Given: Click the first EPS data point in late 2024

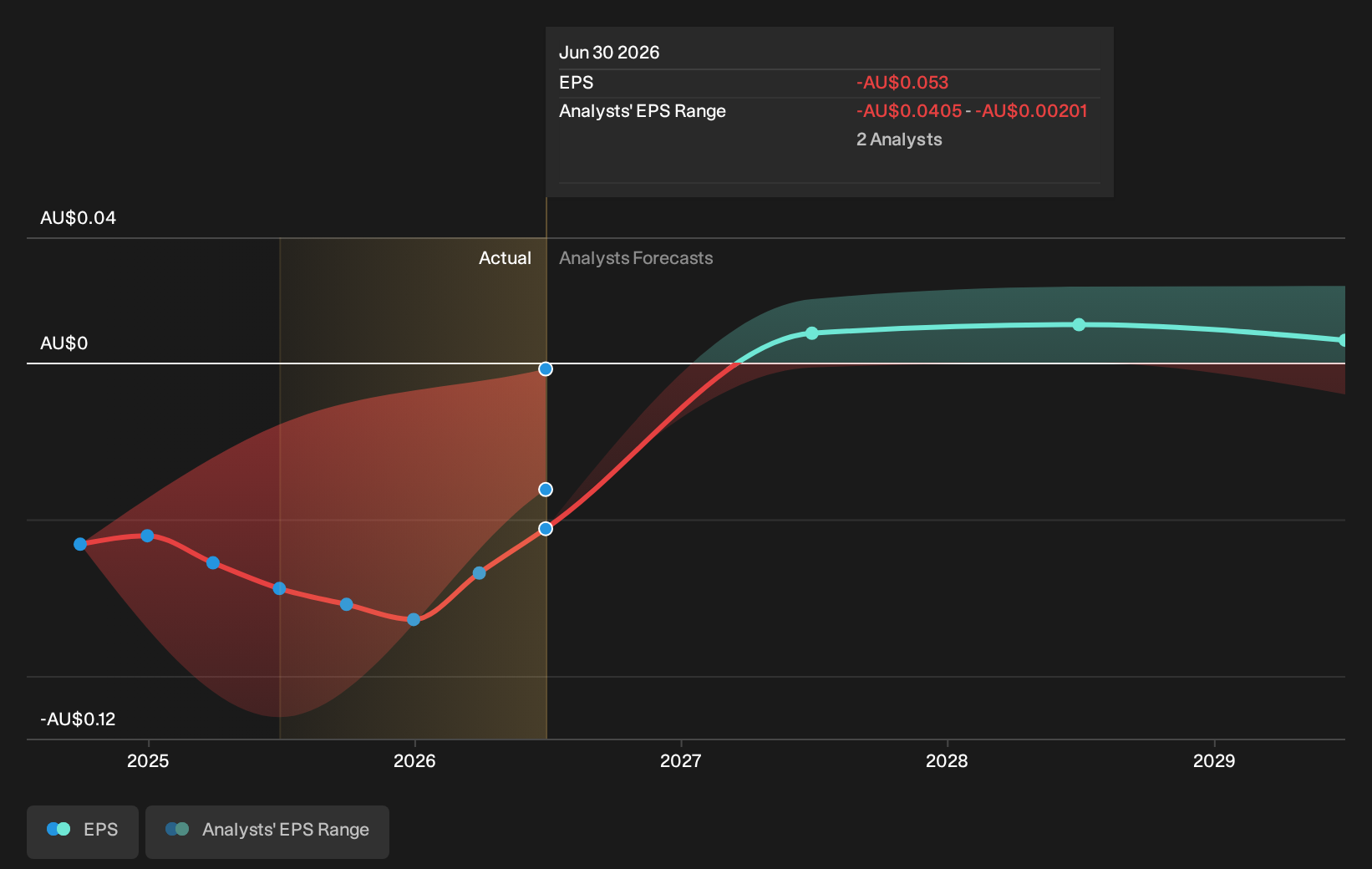Looking at the screenshot, I should click(x=80, y=544).
